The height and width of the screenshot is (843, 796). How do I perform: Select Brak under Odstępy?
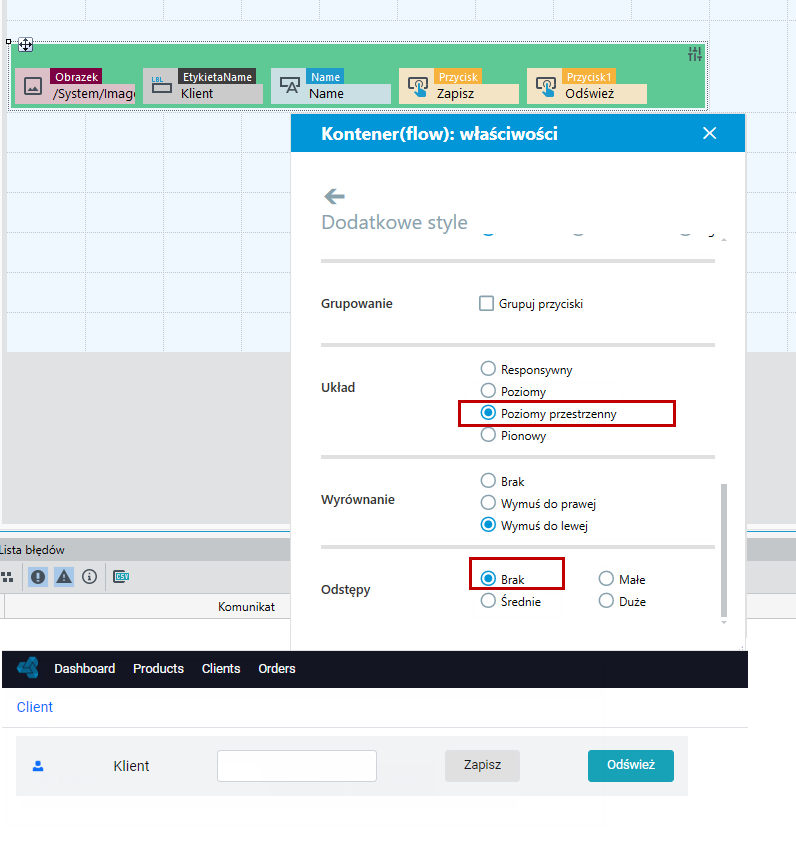coord(488,578)
